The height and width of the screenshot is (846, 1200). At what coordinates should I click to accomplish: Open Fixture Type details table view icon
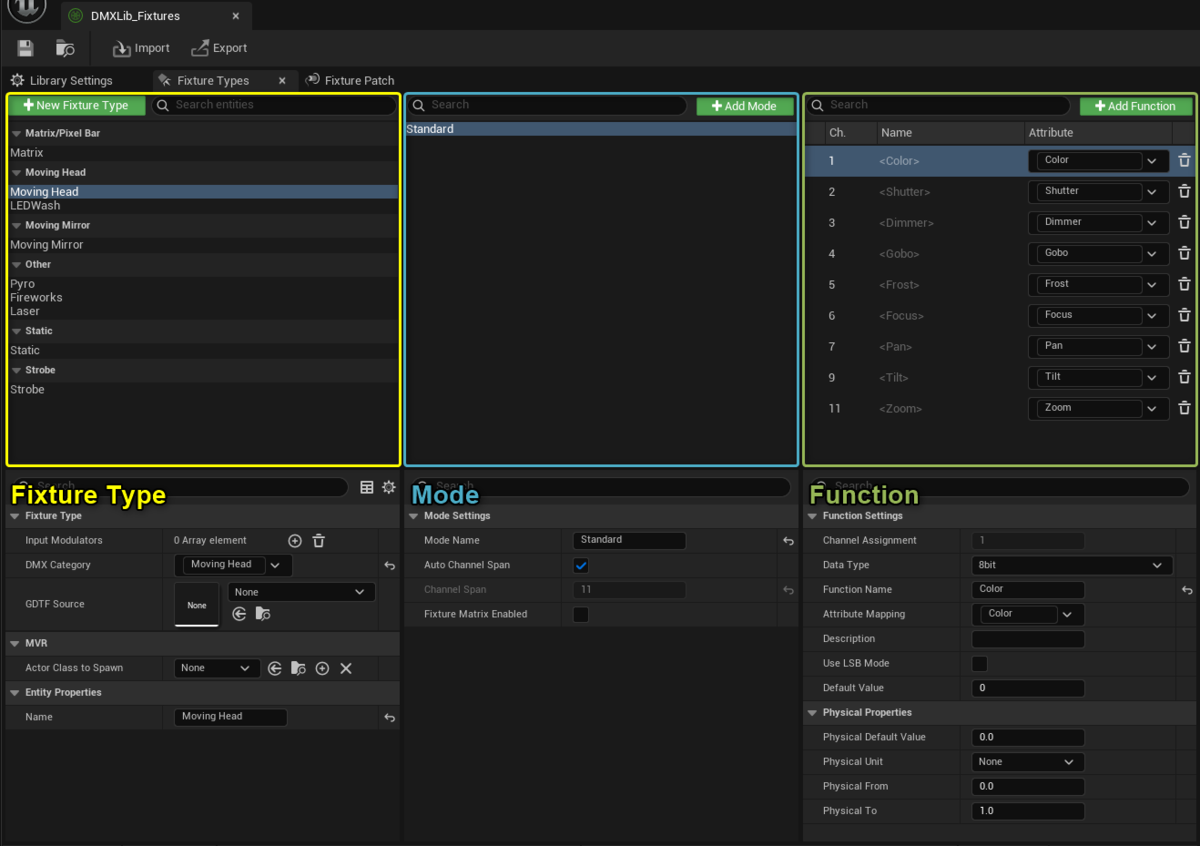click(367, 487)
